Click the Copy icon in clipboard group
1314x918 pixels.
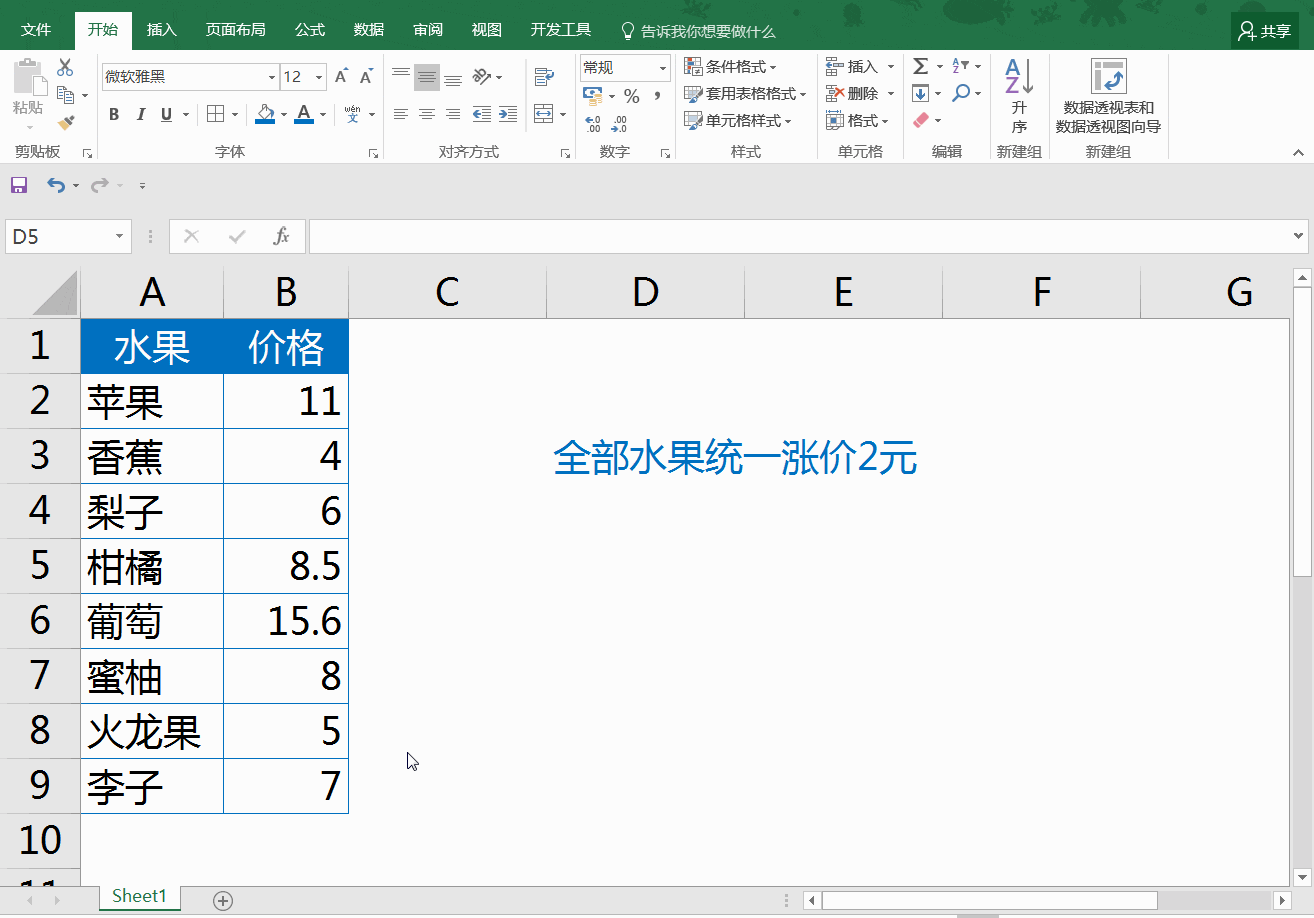(x=66, y=95)
